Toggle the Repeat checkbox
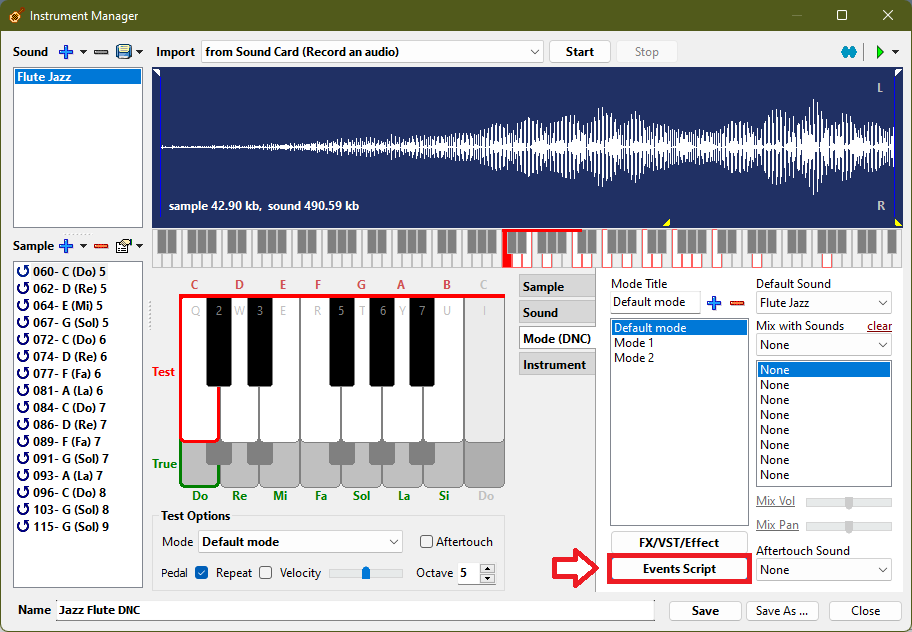Image resolution: width=912 pixels, height=632 pixels. click(265, 573)
